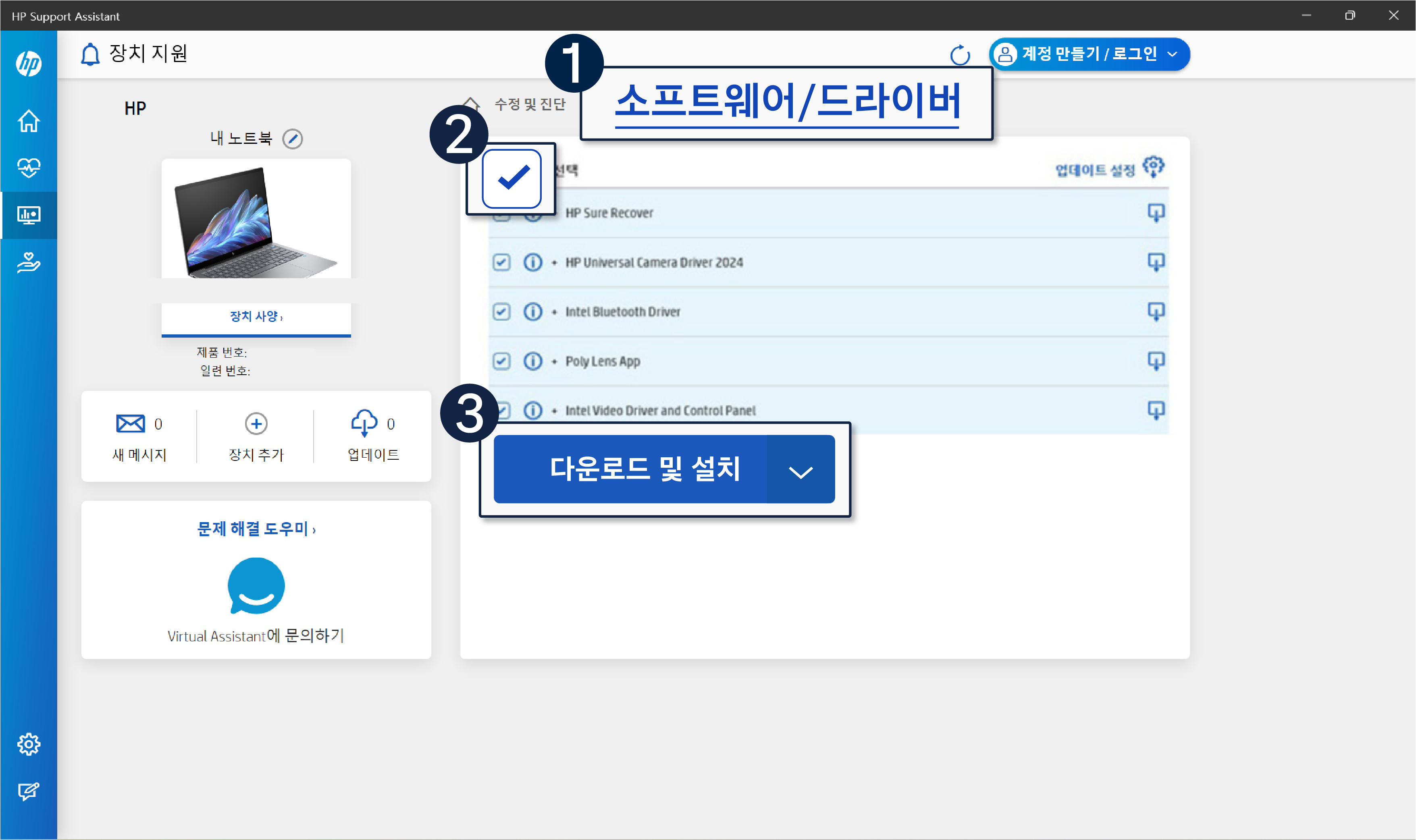1416x840 pixels.
Task: Open 장치 사양 device specifications
Action: click(256, 316)
